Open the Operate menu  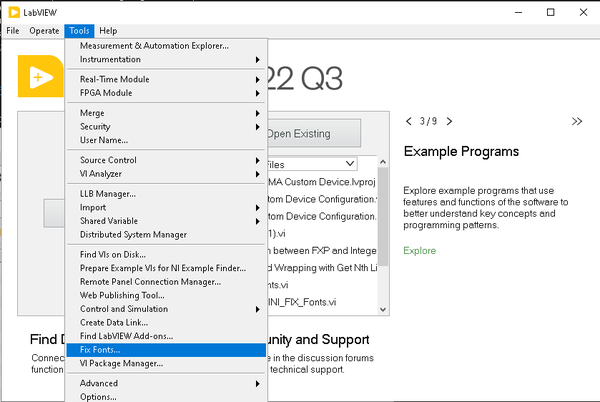pyautogui.click(x=44, y=31)
